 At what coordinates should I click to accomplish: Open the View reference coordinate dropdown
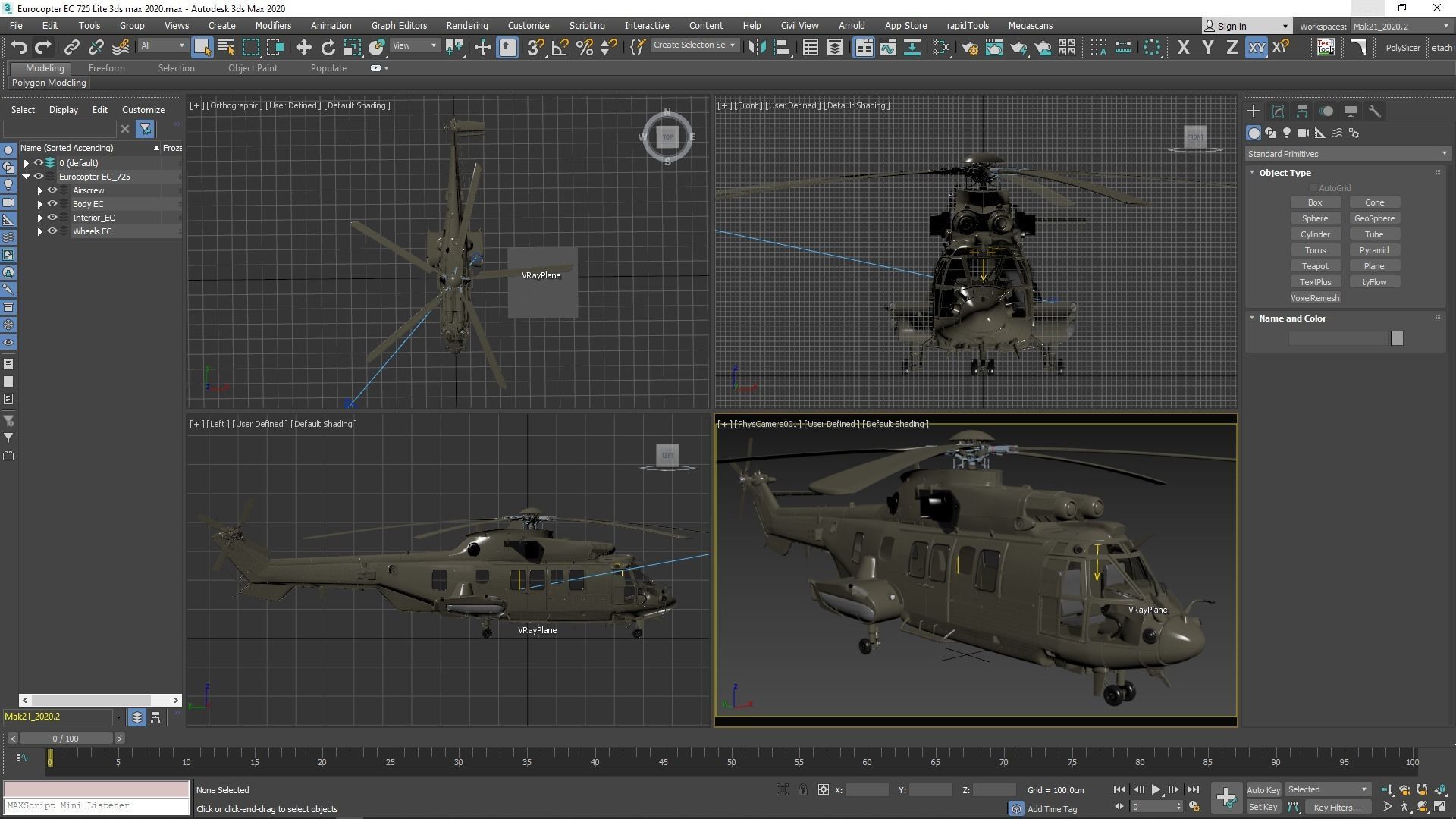pyautogui.click(x=415, y=45)
